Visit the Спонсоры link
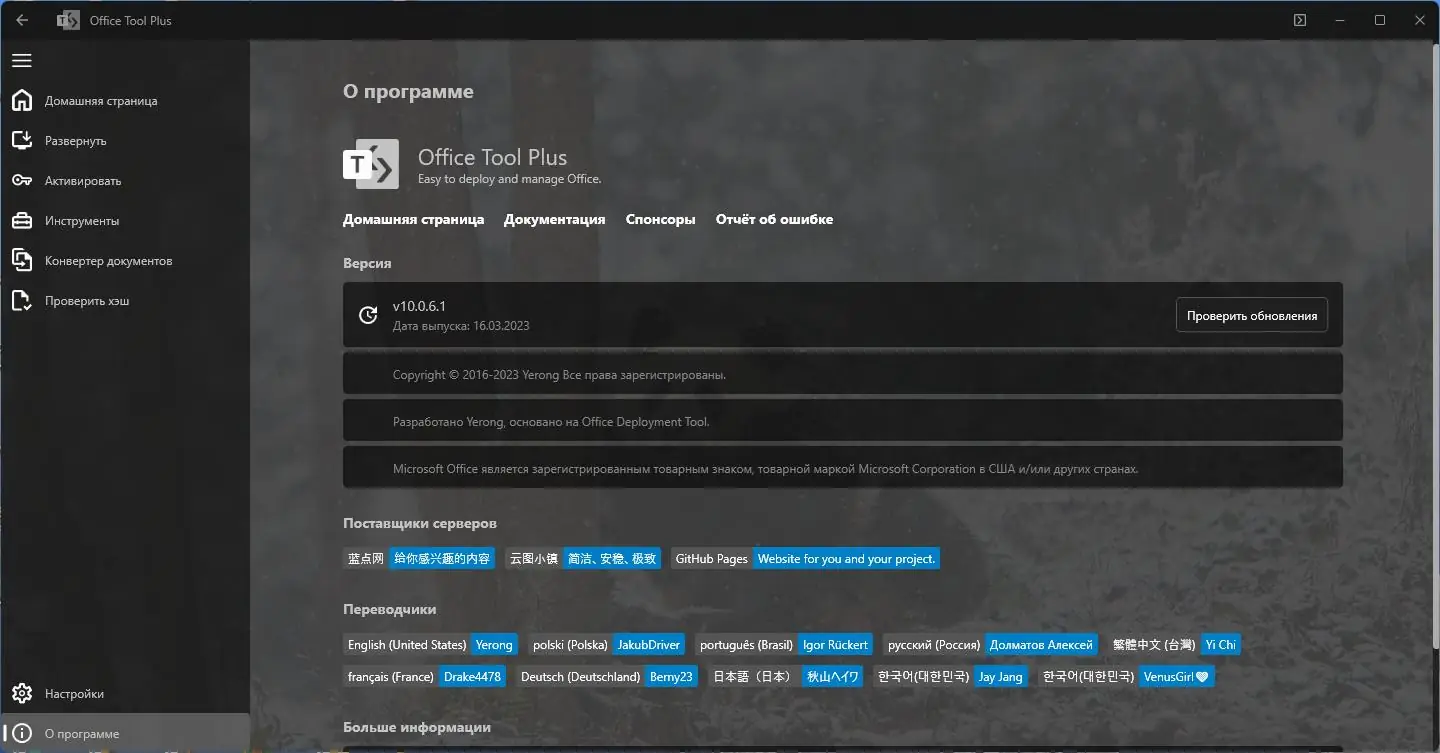The height and width of the screenshot is (753, 1440). point(660,219)
